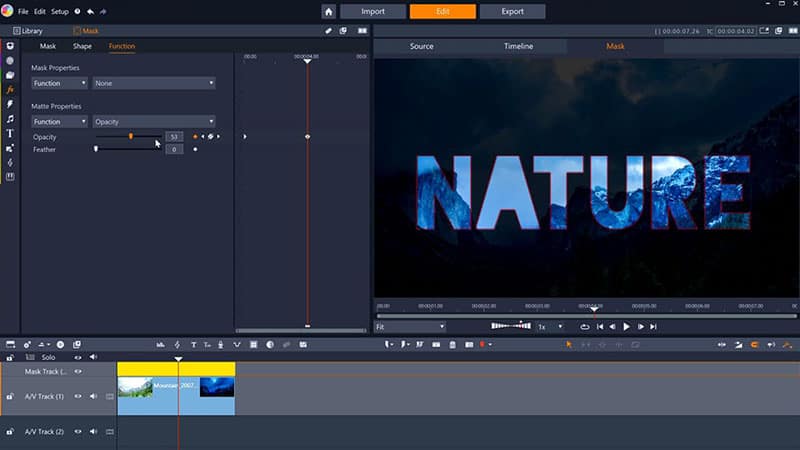Open the Setup menu
This screenshot has width=800, height=450.
click(60, 11)
